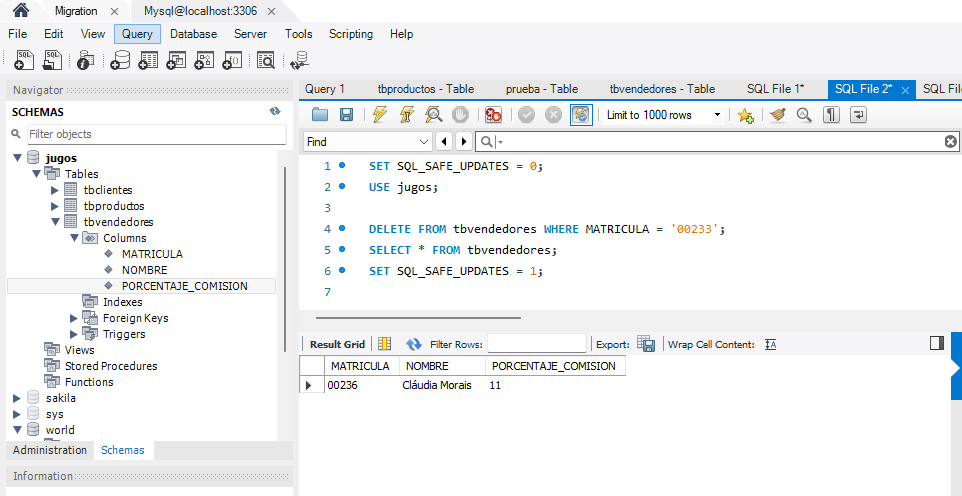
Task: Open find panel magnifier icon in editor toolbar
Action: [x=804, y=115]
